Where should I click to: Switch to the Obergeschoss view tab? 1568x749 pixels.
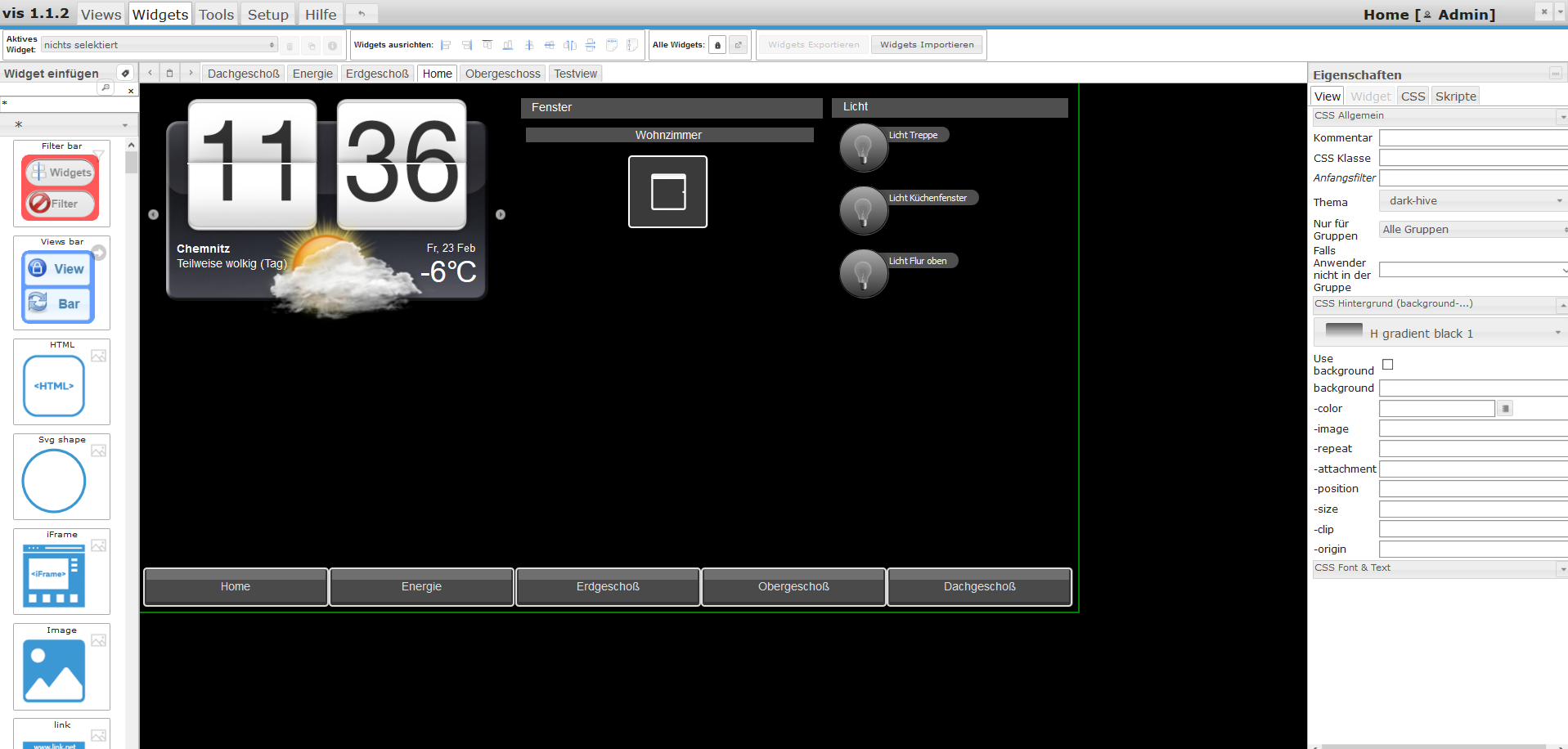tap(502, 74)
